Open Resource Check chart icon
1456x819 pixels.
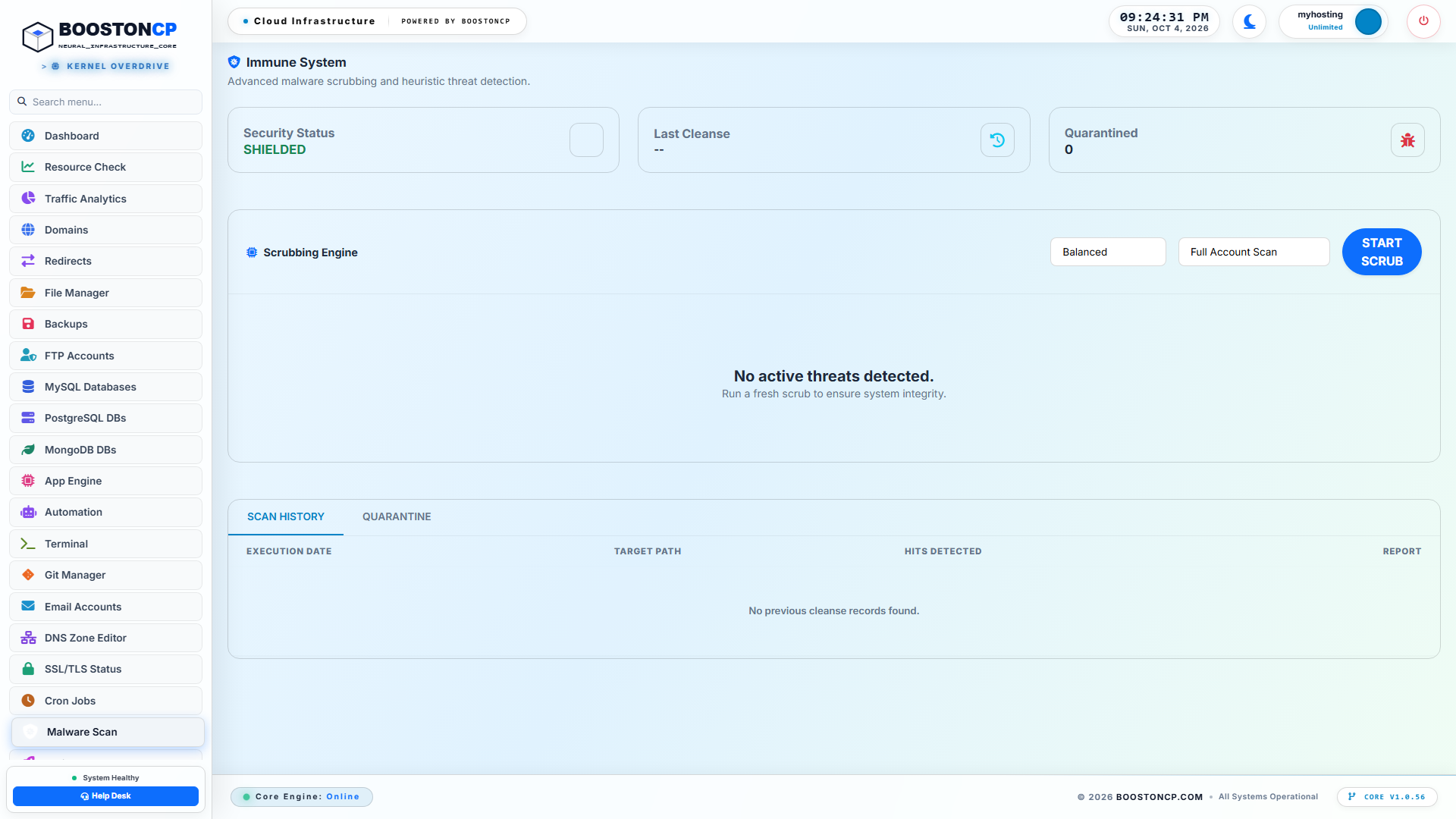tap(28, 167)
